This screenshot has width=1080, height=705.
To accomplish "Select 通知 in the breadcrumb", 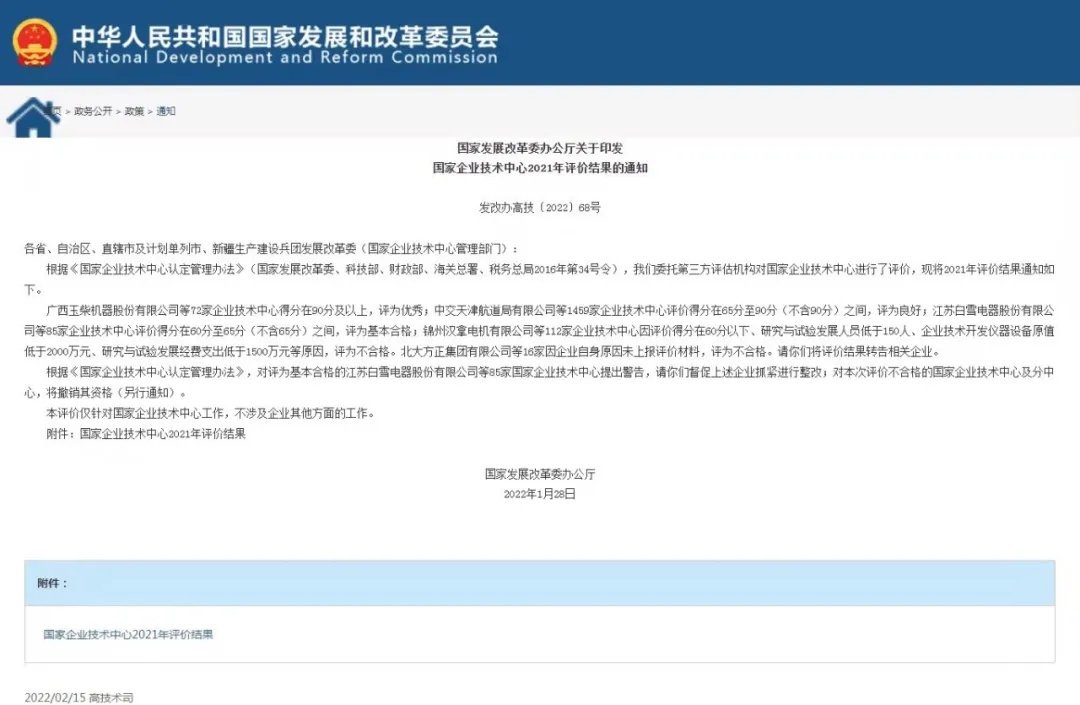I will pos(166,111).
